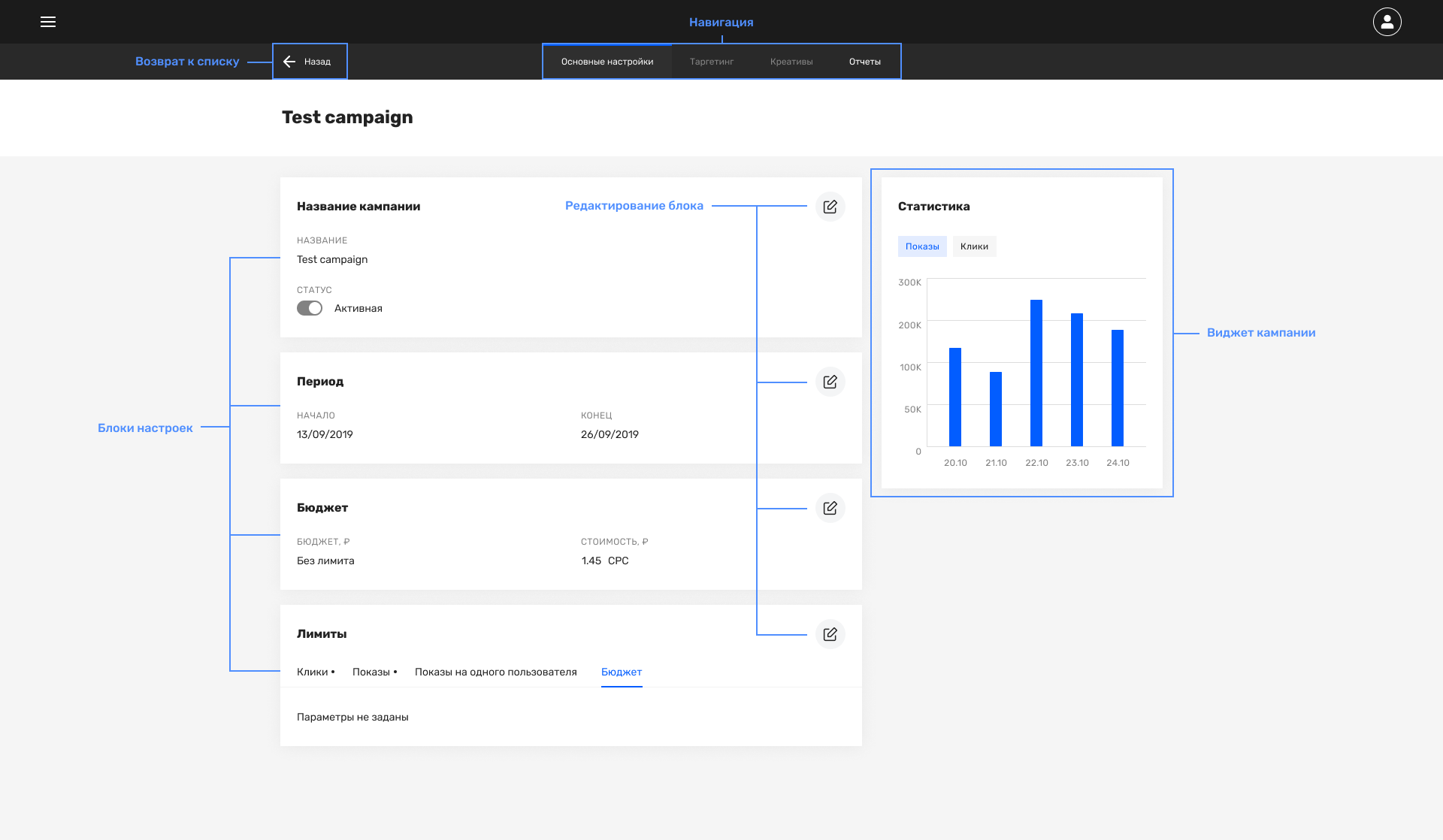Click start date 13/09/2019
This screenshot has width=1443, height=840.
(x=325, y=434)
